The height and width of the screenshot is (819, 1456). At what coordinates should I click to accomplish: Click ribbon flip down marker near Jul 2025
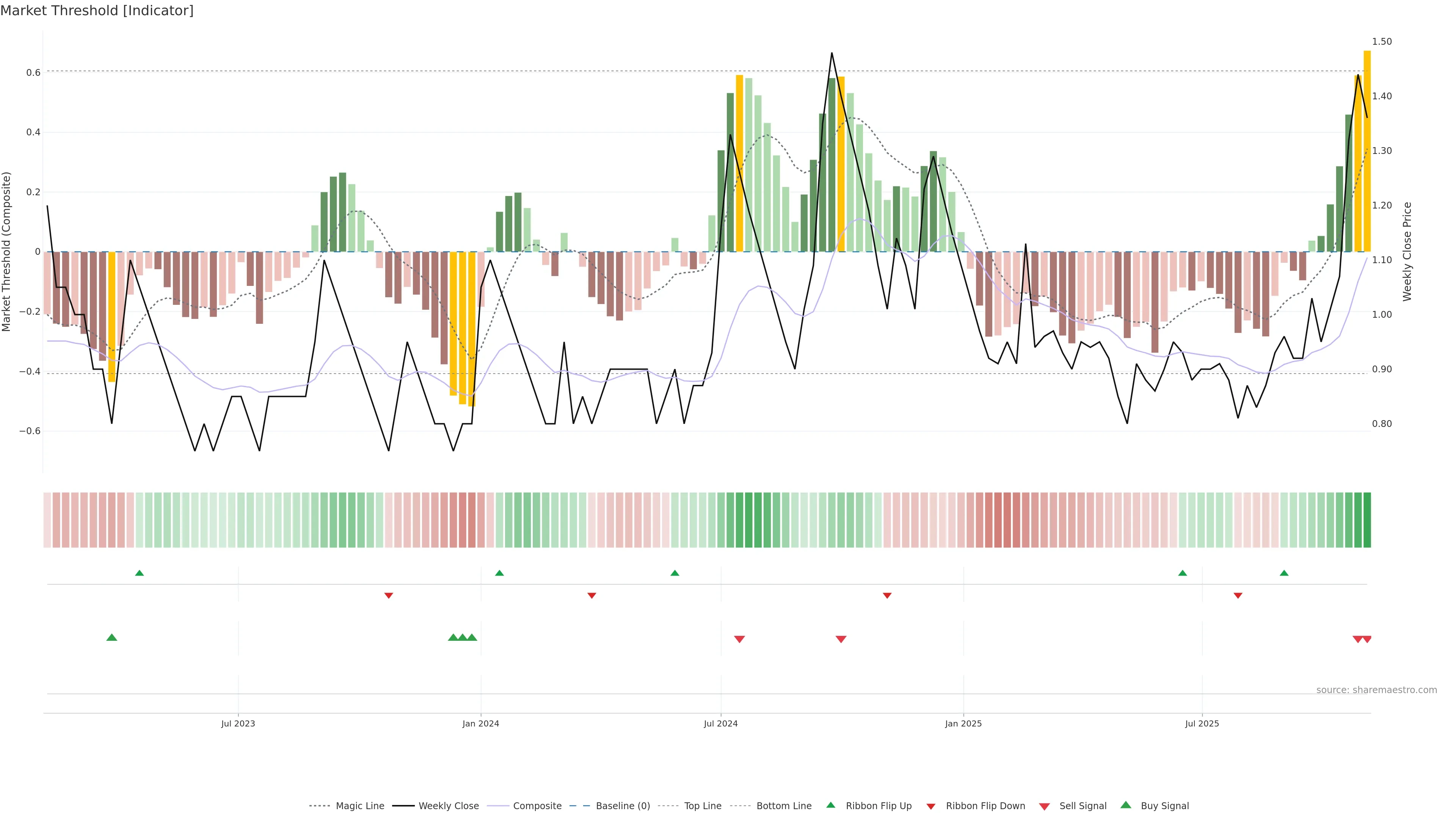coord(1238,596)
